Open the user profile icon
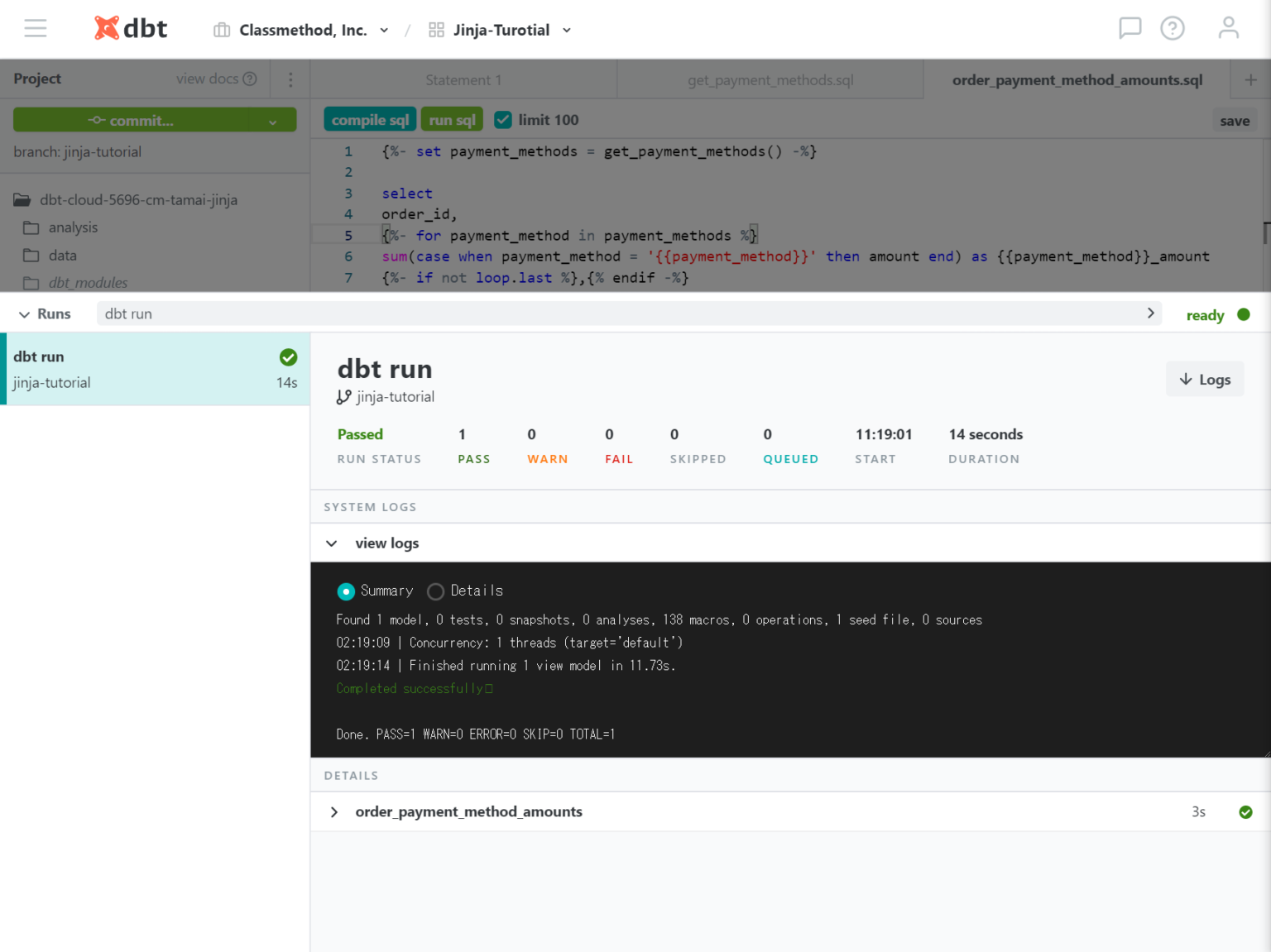The width and height of the screenshot is (1271, 952). [x=1228, y=29]
